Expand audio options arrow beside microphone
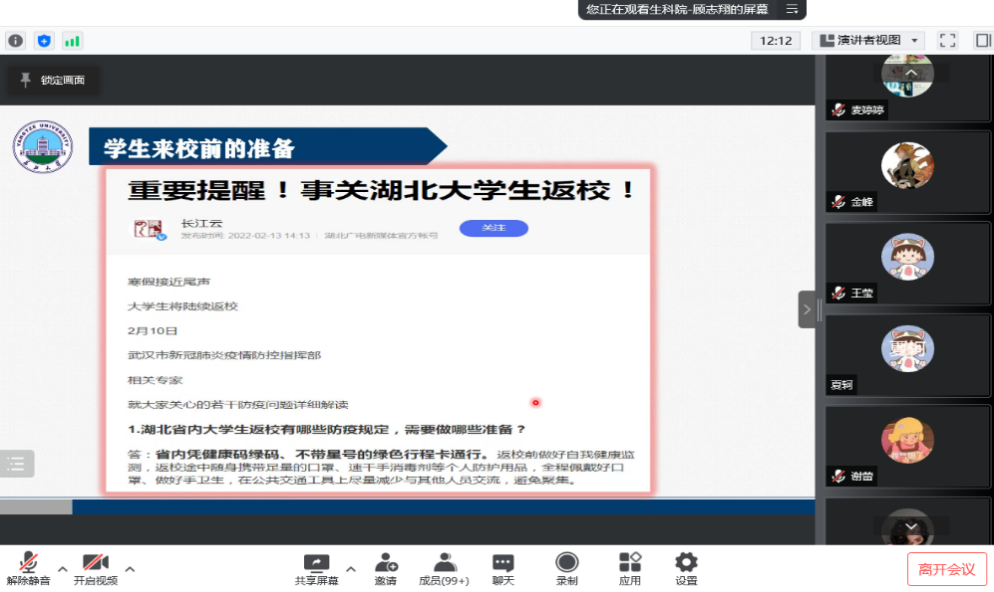 point(62,569)
